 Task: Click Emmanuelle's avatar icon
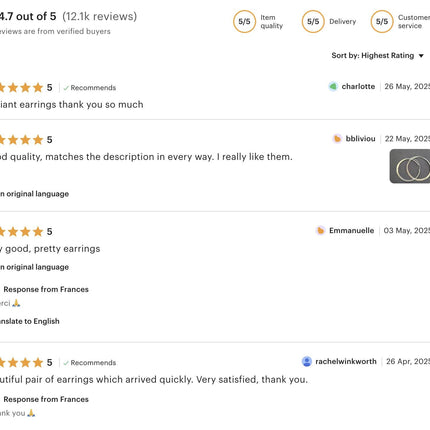pos(321,231)
